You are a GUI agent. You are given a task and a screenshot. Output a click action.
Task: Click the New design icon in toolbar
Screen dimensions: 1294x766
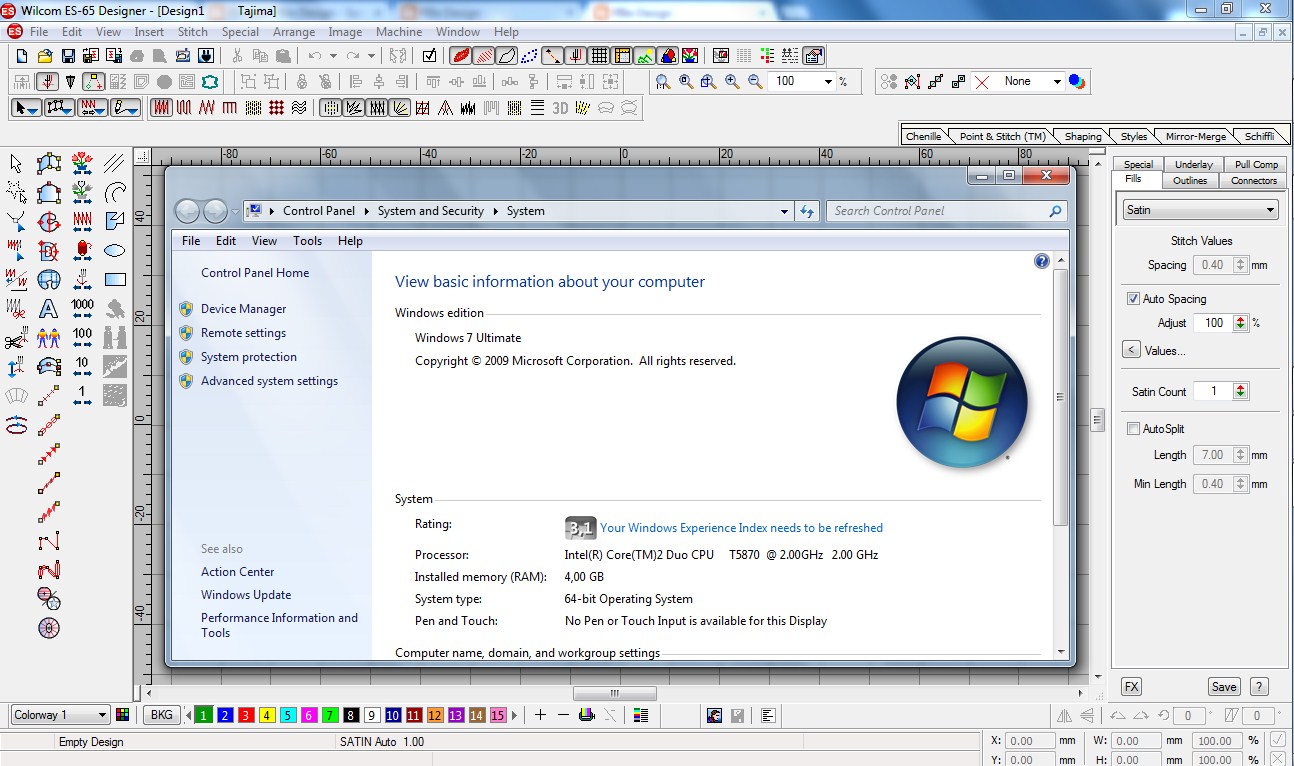point(21,56)
